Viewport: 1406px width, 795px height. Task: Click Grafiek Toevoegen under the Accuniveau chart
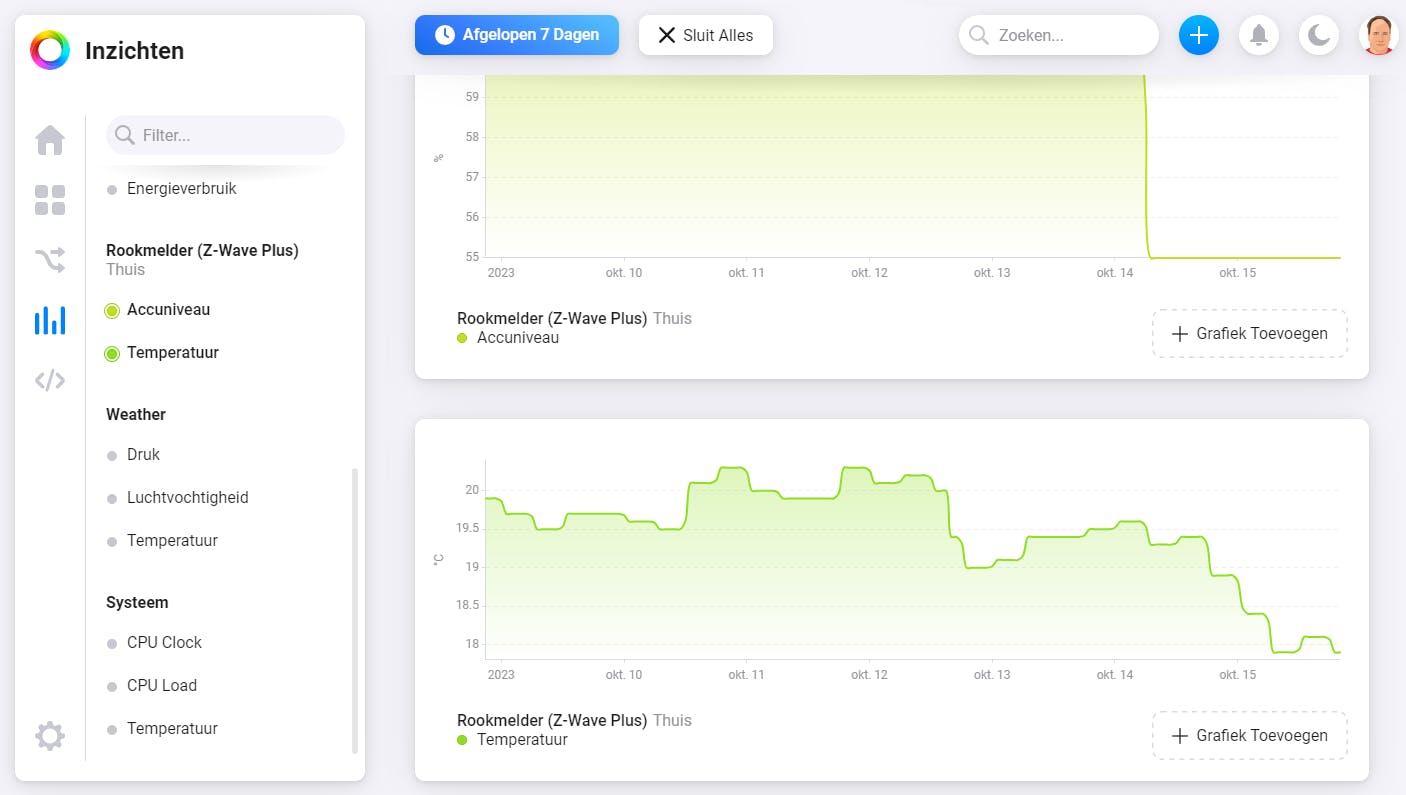1249,334
